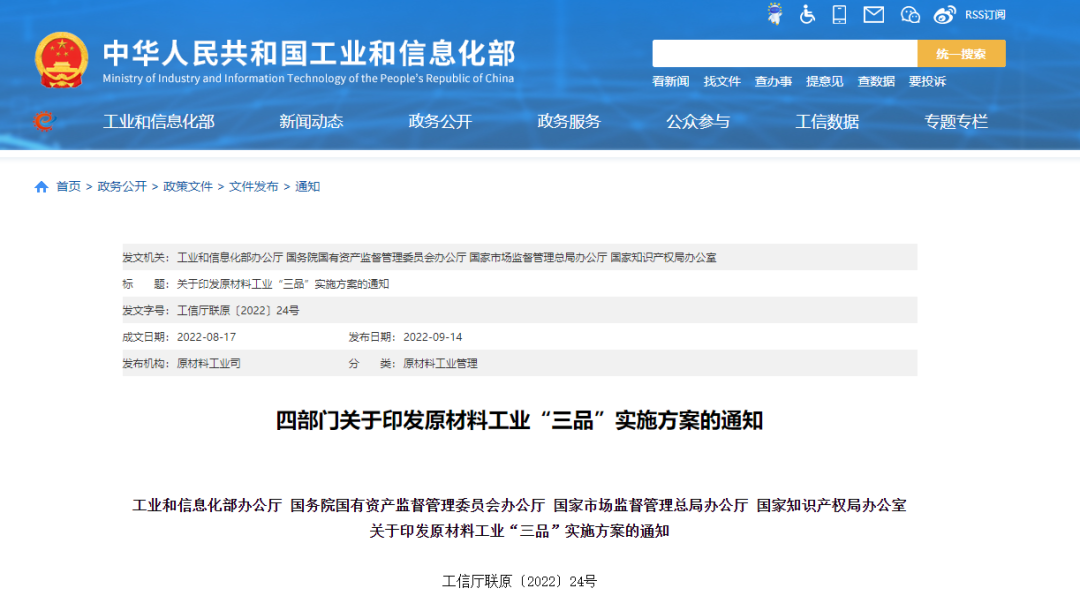The height and width of the screenshot is (611, 1080).
Task: Open the 新闻动态 navigation menu
Action: tap(311, 121)
